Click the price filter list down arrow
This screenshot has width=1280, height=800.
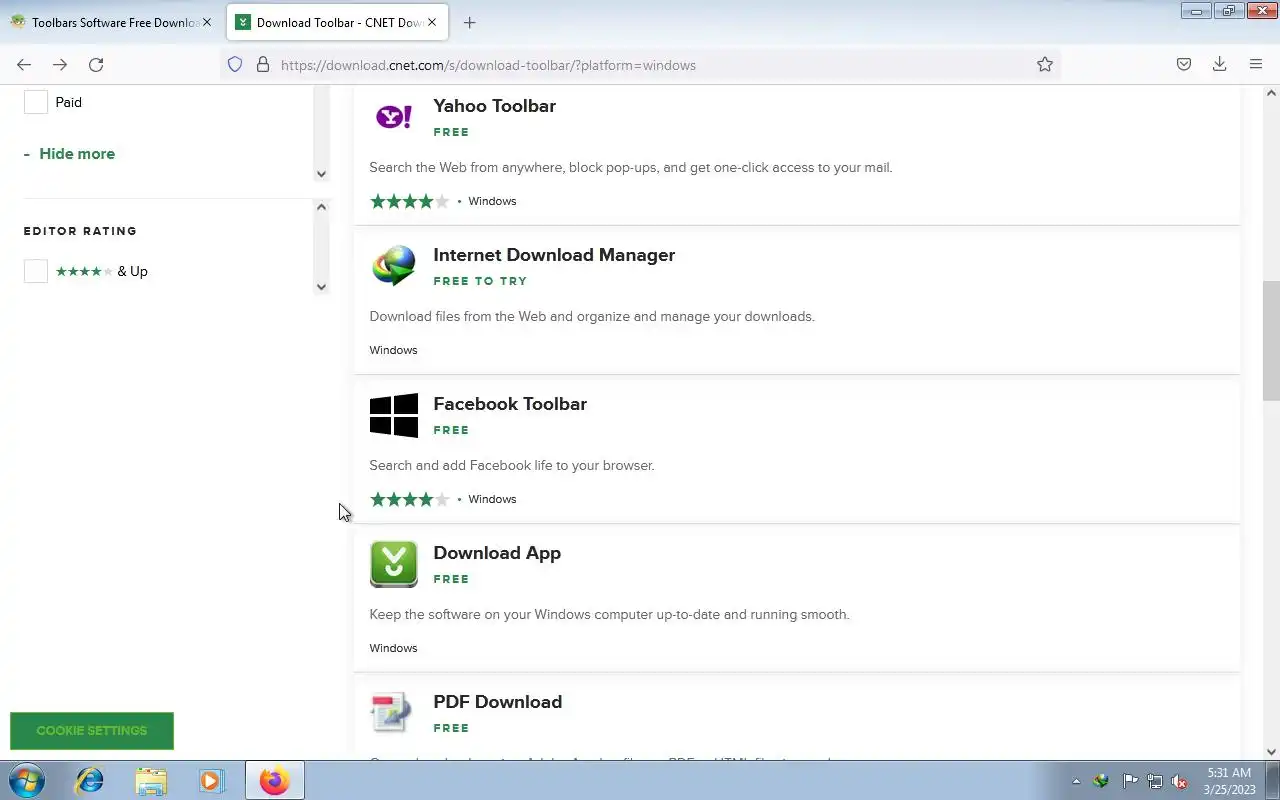coord(321,174)
